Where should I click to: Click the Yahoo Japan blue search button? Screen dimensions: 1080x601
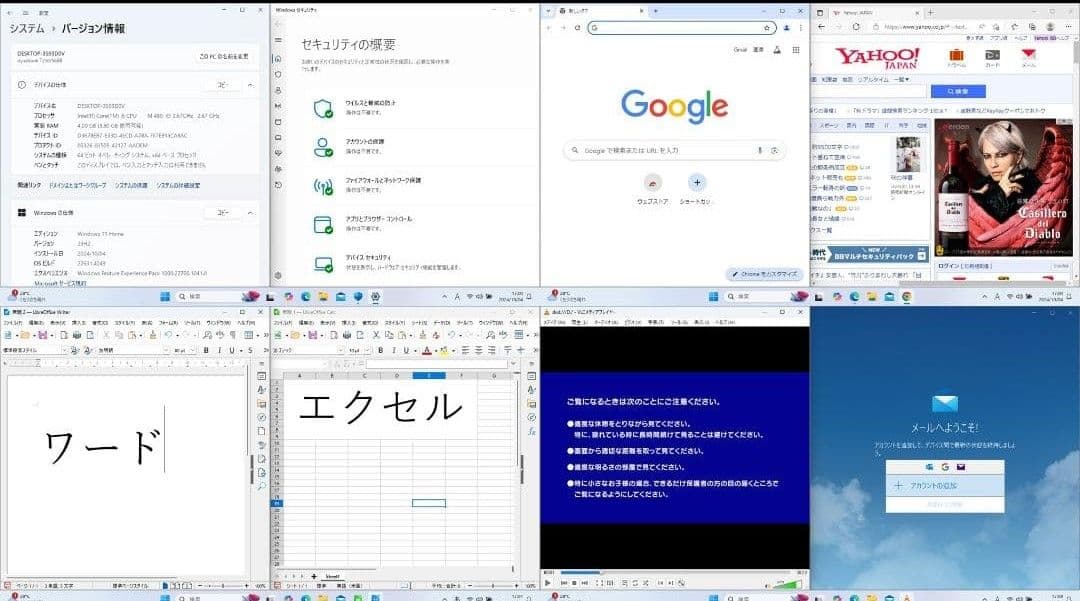coord(958,91)
